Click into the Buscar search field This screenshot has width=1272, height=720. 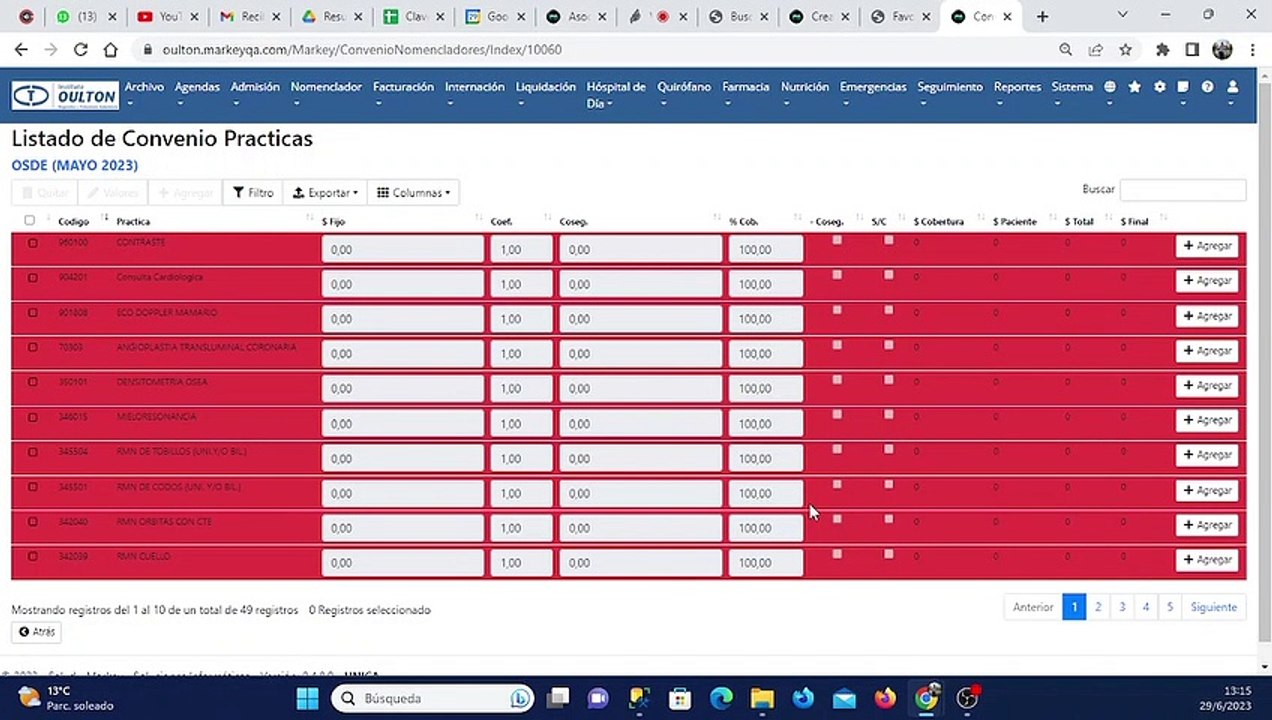1183,190
